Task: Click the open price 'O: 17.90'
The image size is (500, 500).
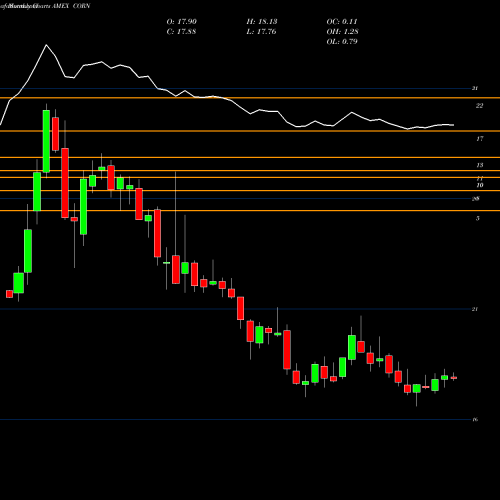Action: coord(182,22)
